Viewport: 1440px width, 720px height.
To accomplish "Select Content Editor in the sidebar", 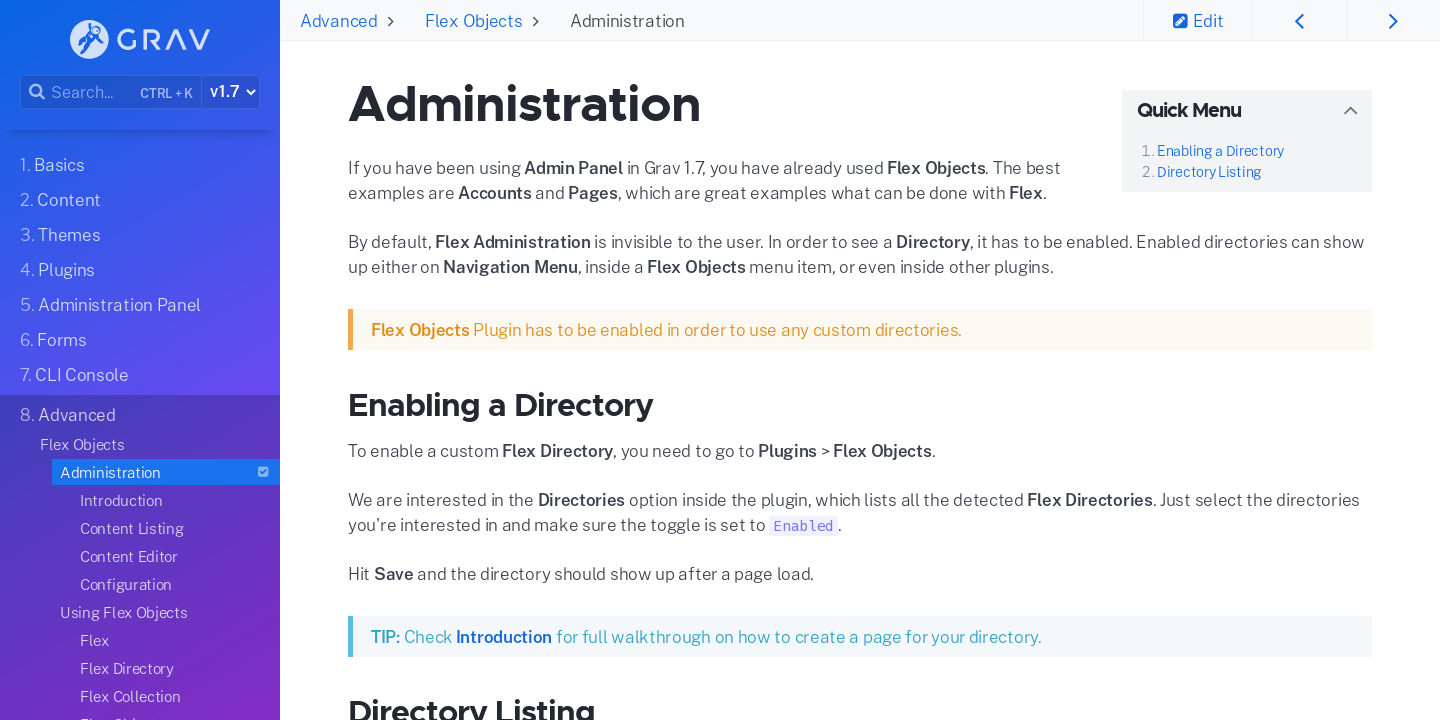I will 128,556.
